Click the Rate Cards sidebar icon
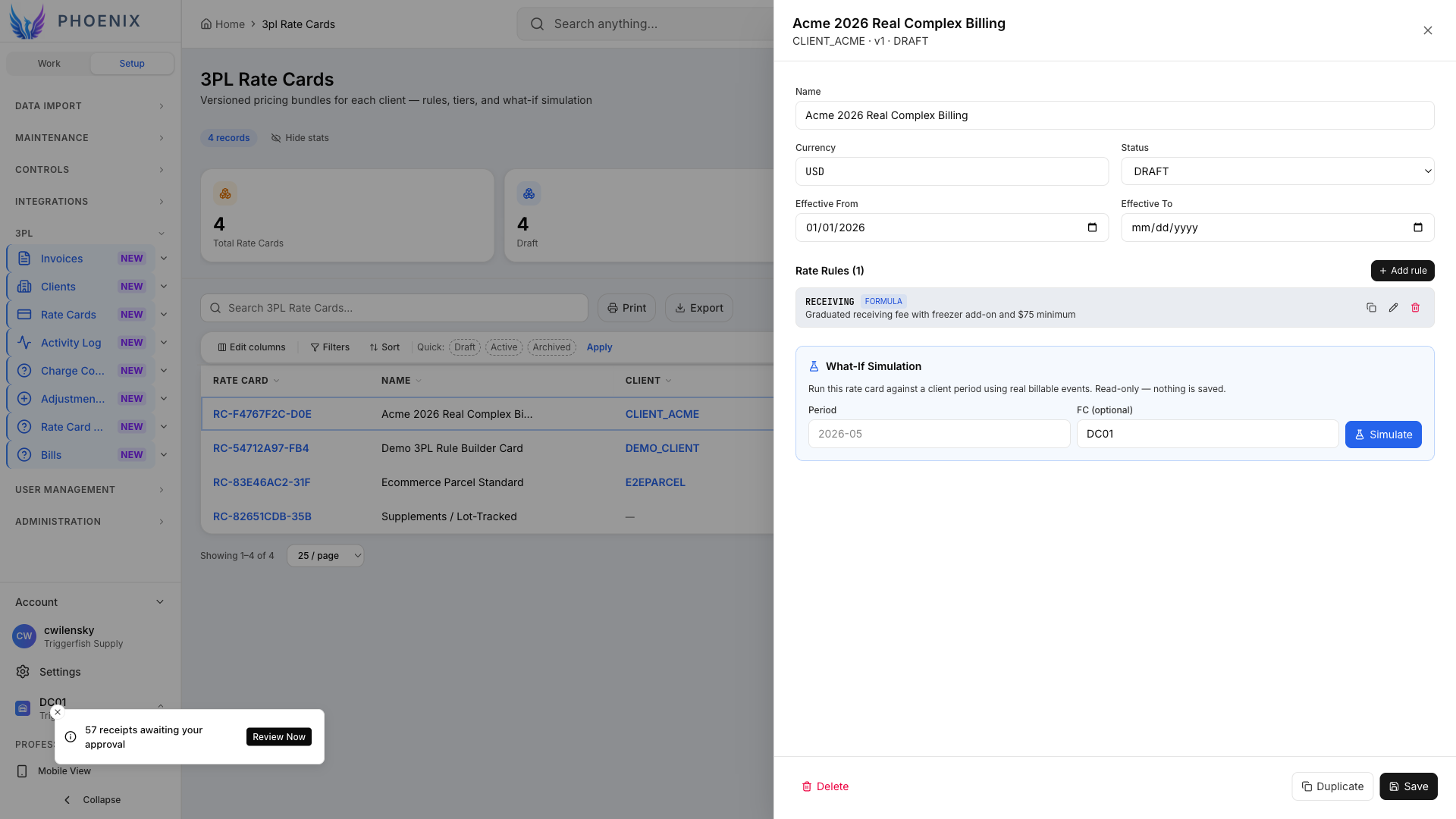 click(x=24, y=315)
